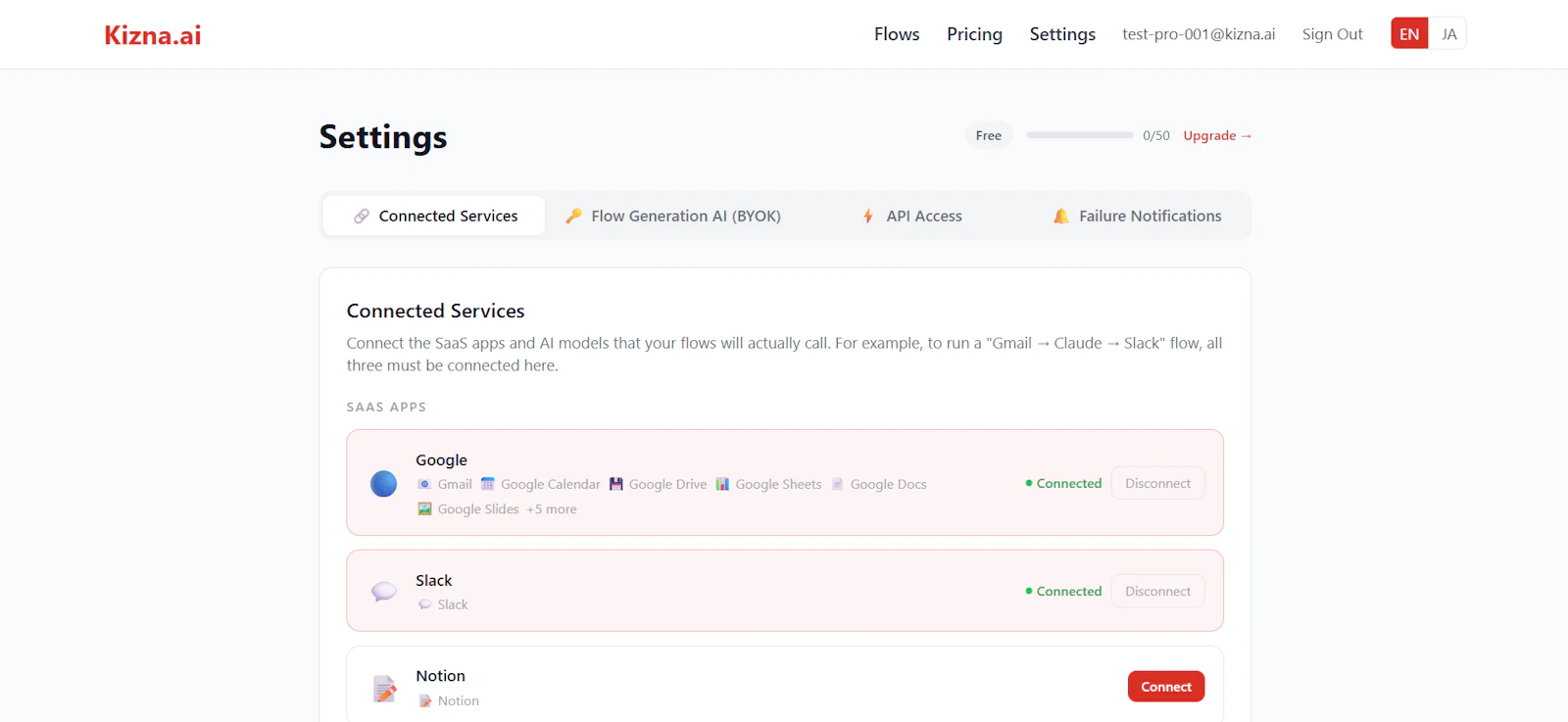Open the API Access tab
This screenshot has height=722, width=1568.
[x=912, y=216]
